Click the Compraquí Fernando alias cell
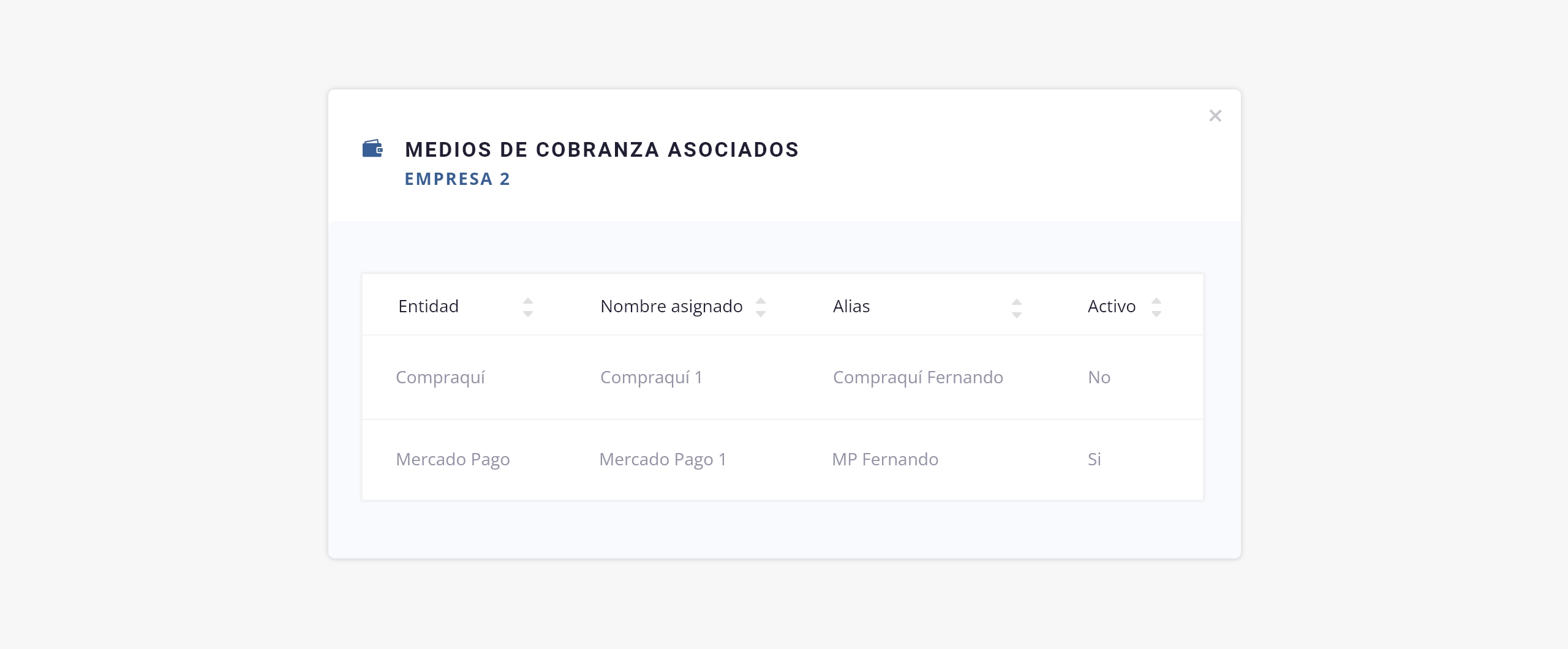 [918, 377]
